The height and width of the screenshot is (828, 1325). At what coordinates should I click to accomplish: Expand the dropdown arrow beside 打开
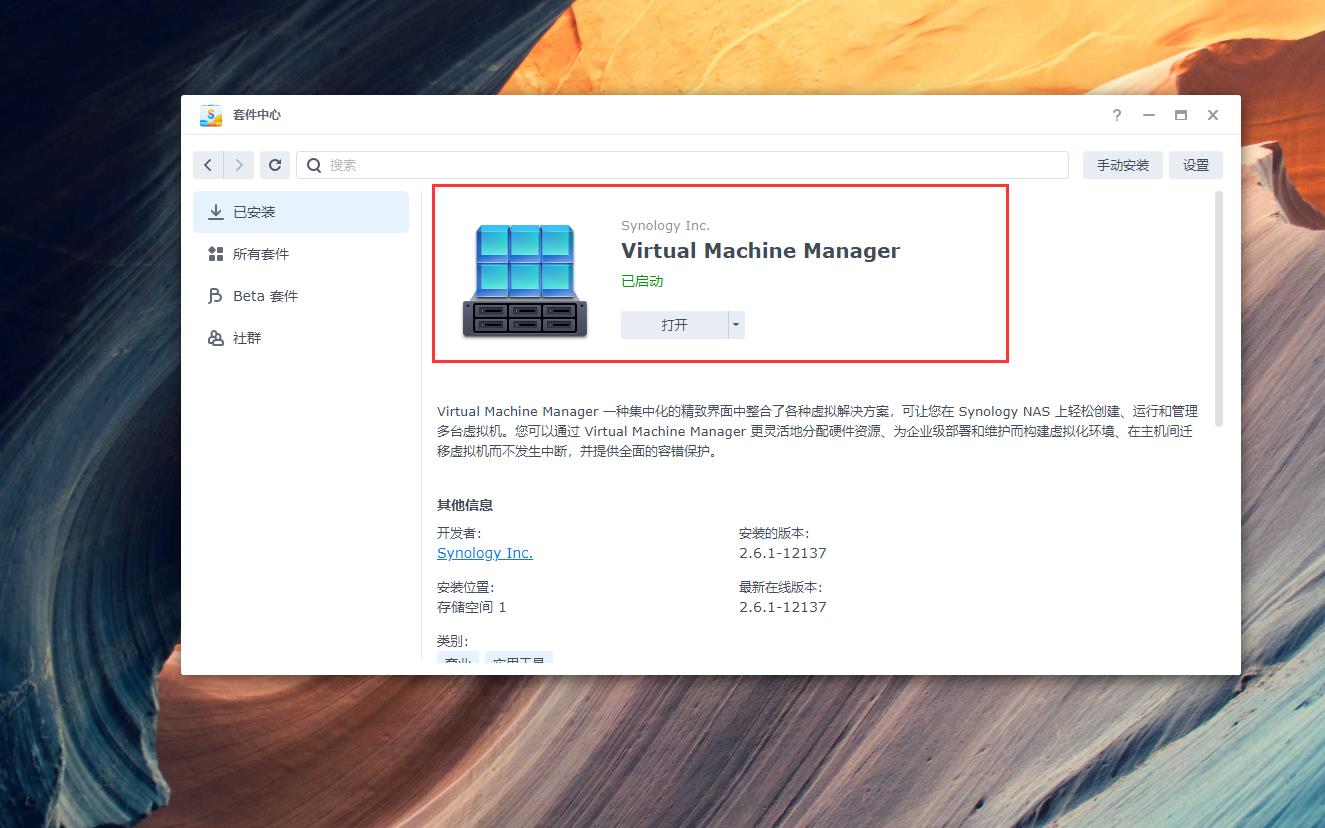tap(736, 325)
